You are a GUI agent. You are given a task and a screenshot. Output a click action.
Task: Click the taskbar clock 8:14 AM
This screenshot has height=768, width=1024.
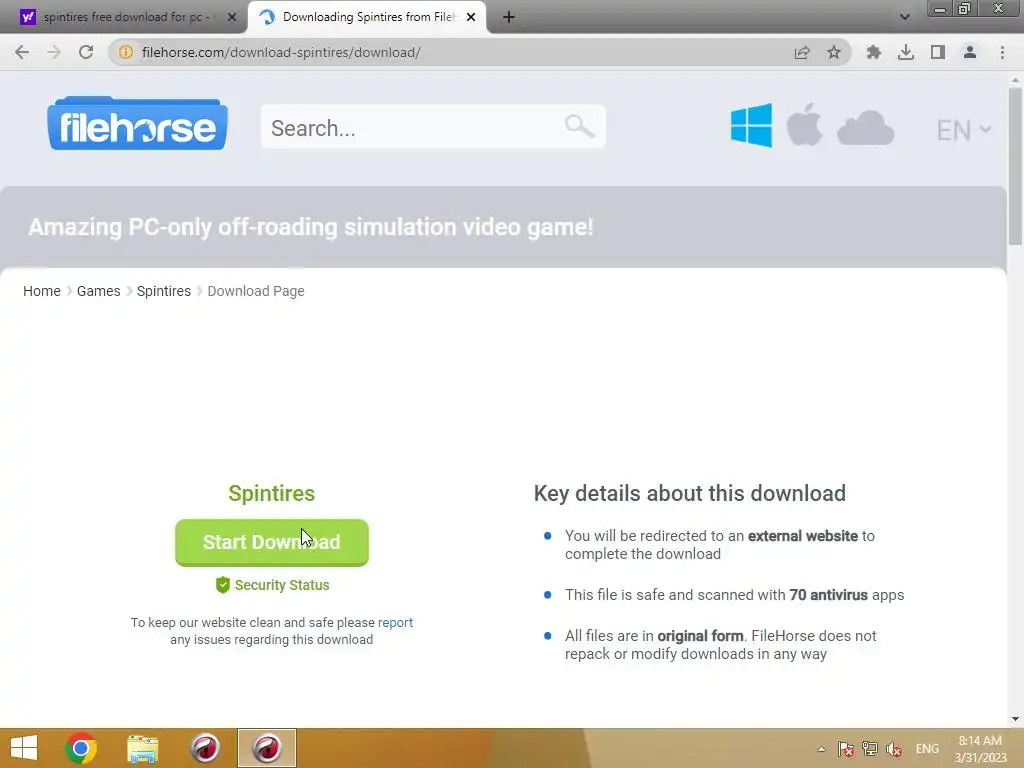pos(980,749)
